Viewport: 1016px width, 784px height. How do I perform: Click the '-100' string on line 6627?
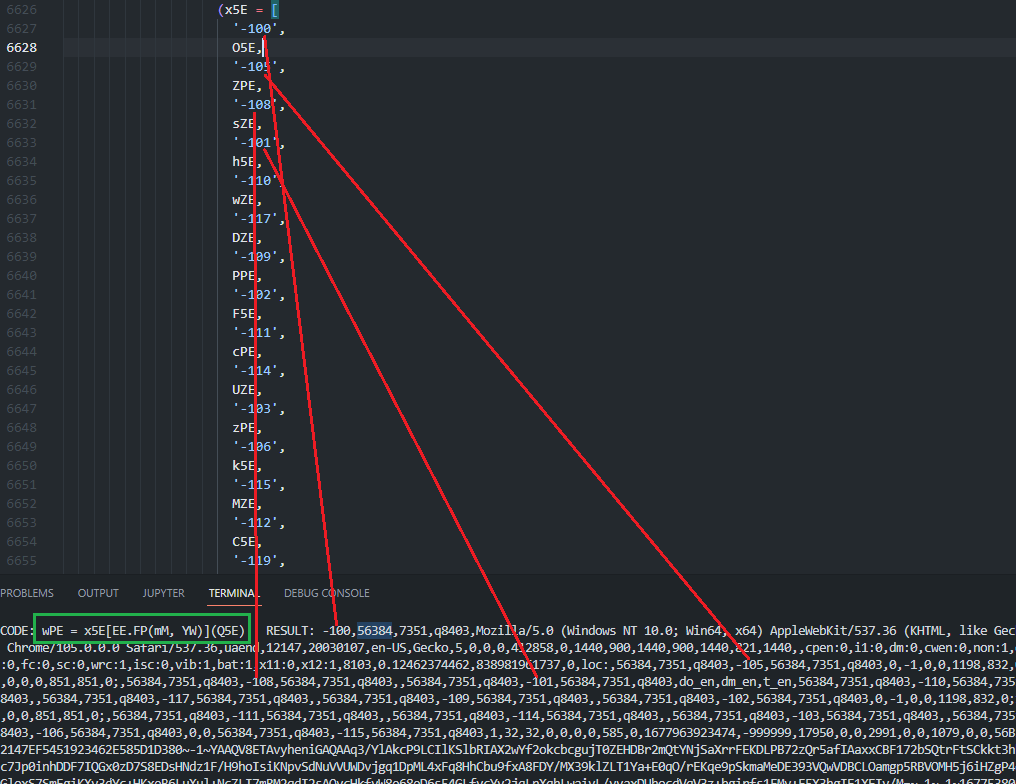coord(255,29)
